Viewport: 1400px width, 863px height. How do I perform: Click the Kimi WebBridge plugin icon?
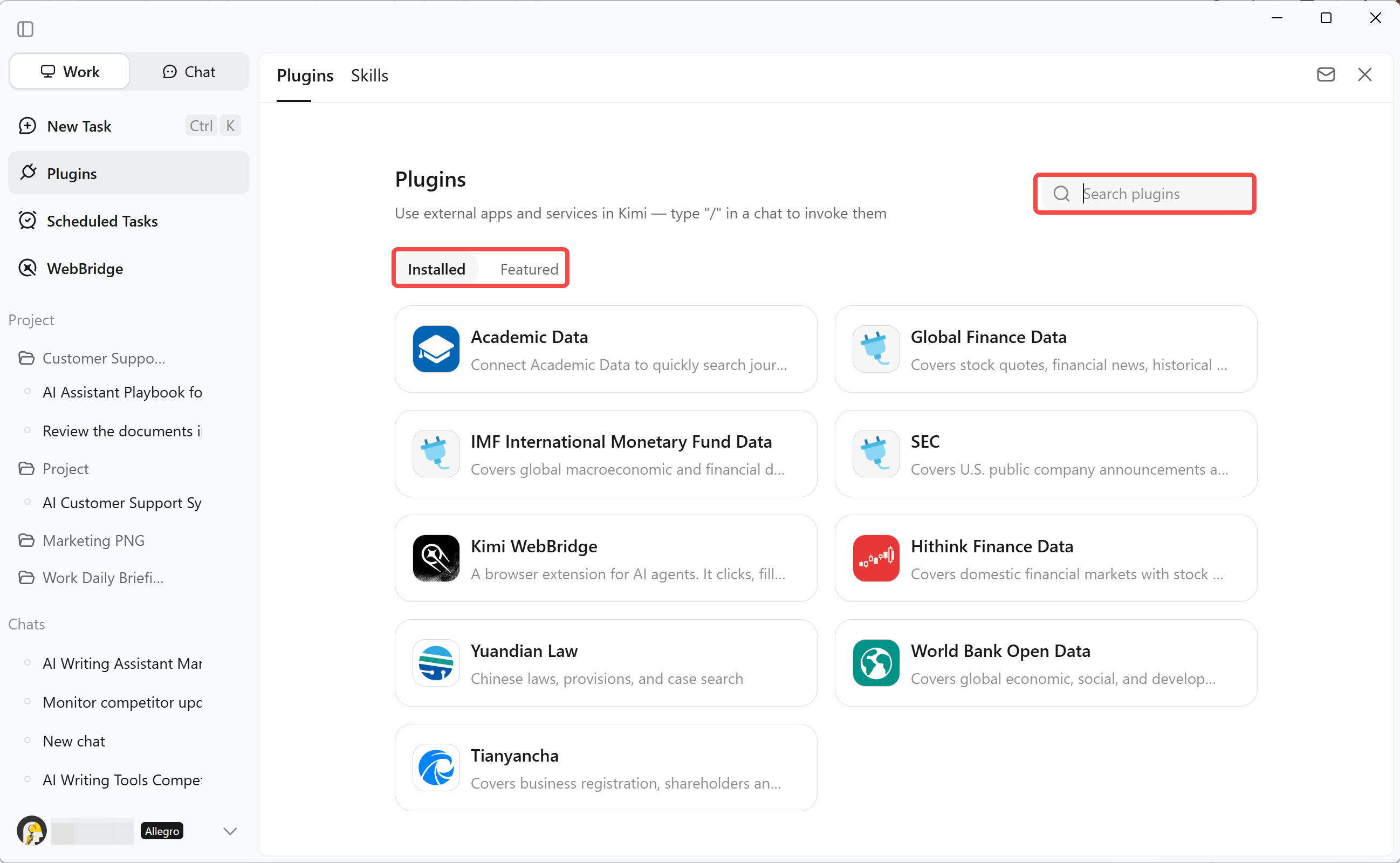tap(436, 558)
